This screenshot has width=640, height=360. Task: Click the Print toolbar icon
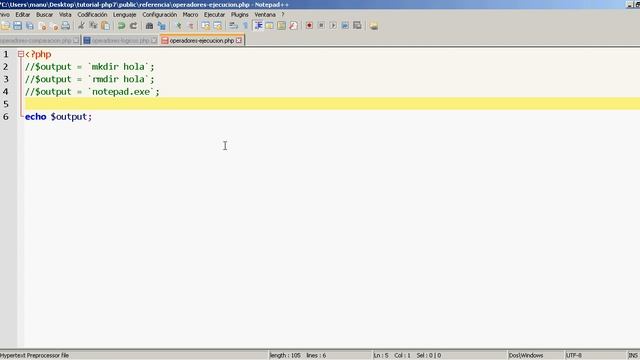click(66, 26)
